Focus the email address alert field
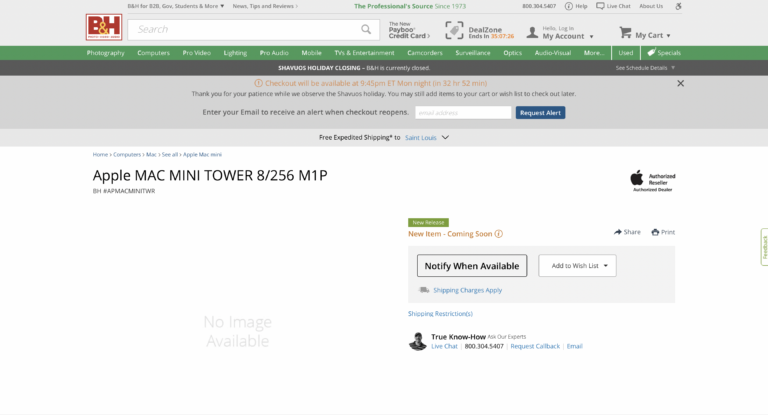This screenshot has width=768, height=415. click(463, 113)
